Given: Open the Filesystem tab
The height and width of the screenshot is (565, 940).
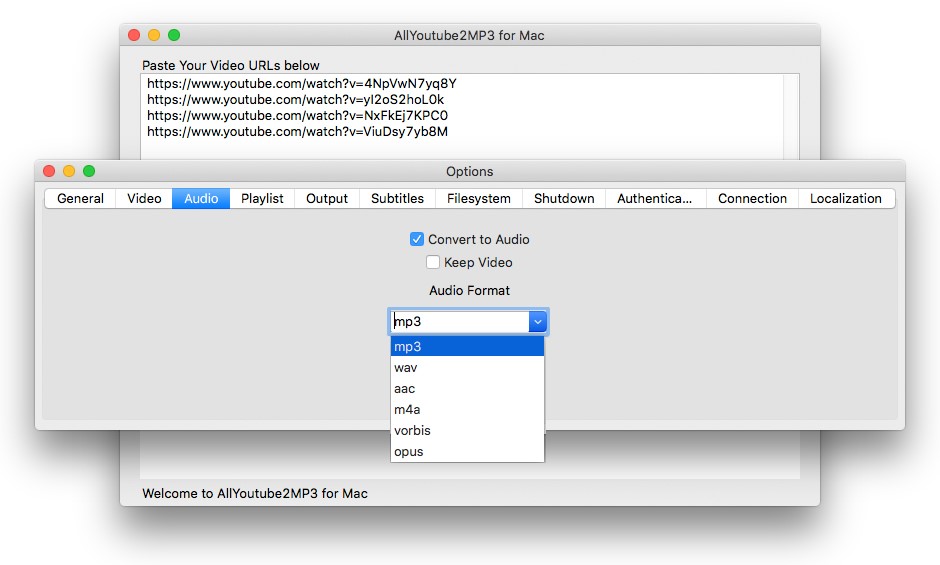Looking at the screenshot, I should point(478,199).
